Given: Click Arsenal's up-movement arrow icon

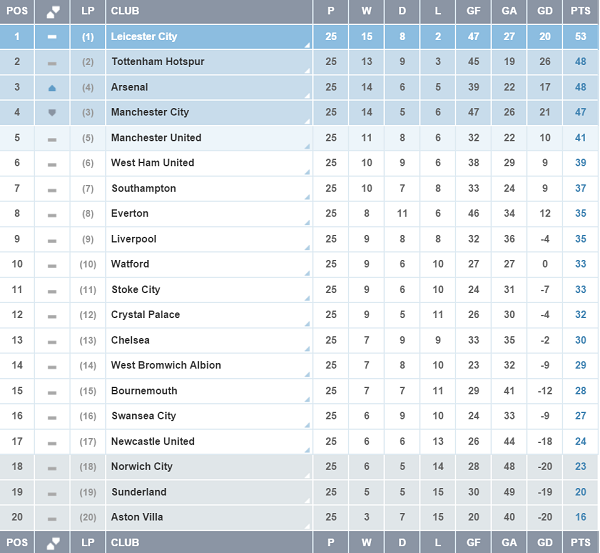Looking at the screenshot, I should 52,87.
